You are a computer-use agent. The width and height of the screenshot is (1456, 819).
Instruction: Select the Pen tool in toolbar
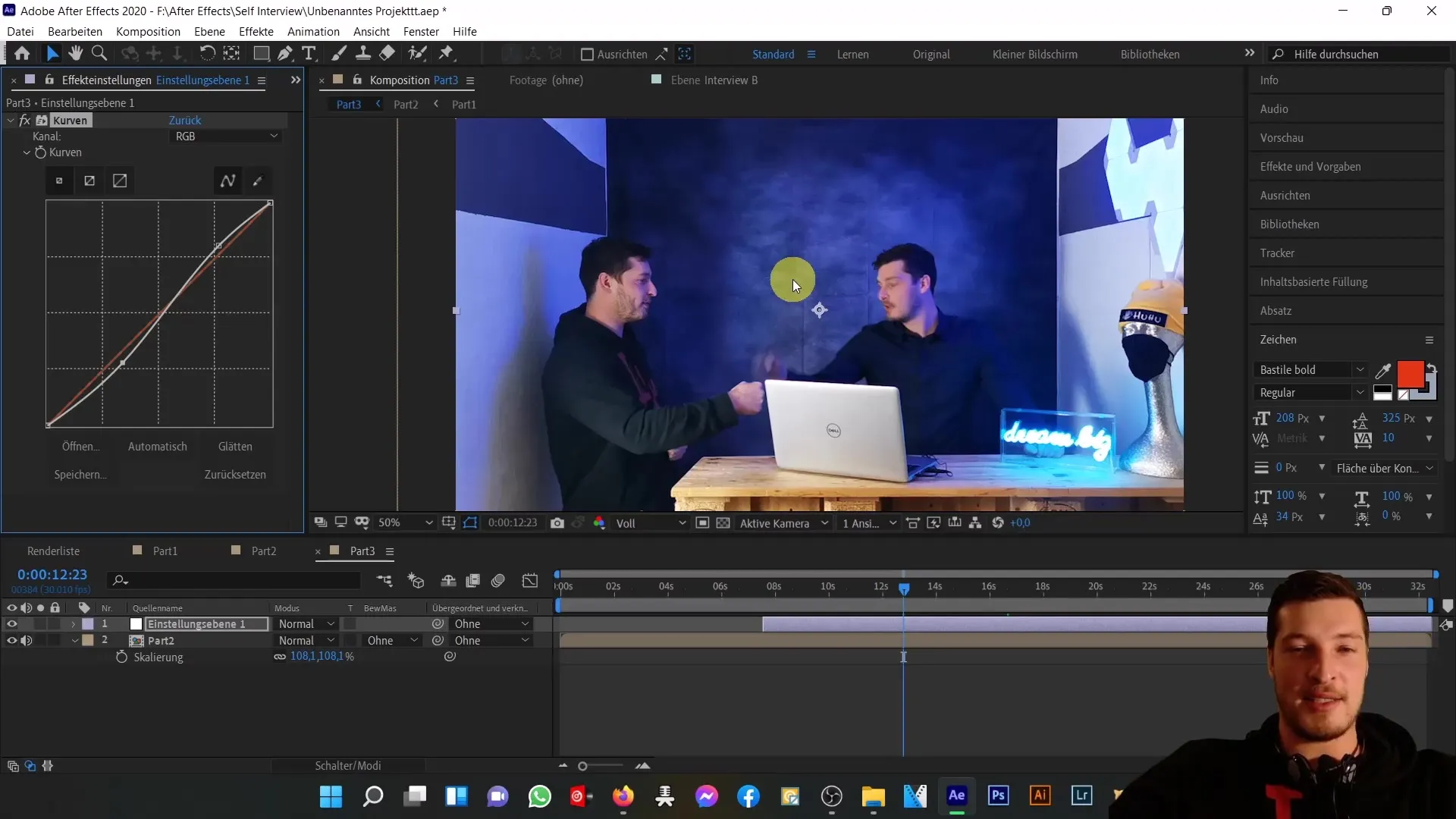click(x=286, y=54)
